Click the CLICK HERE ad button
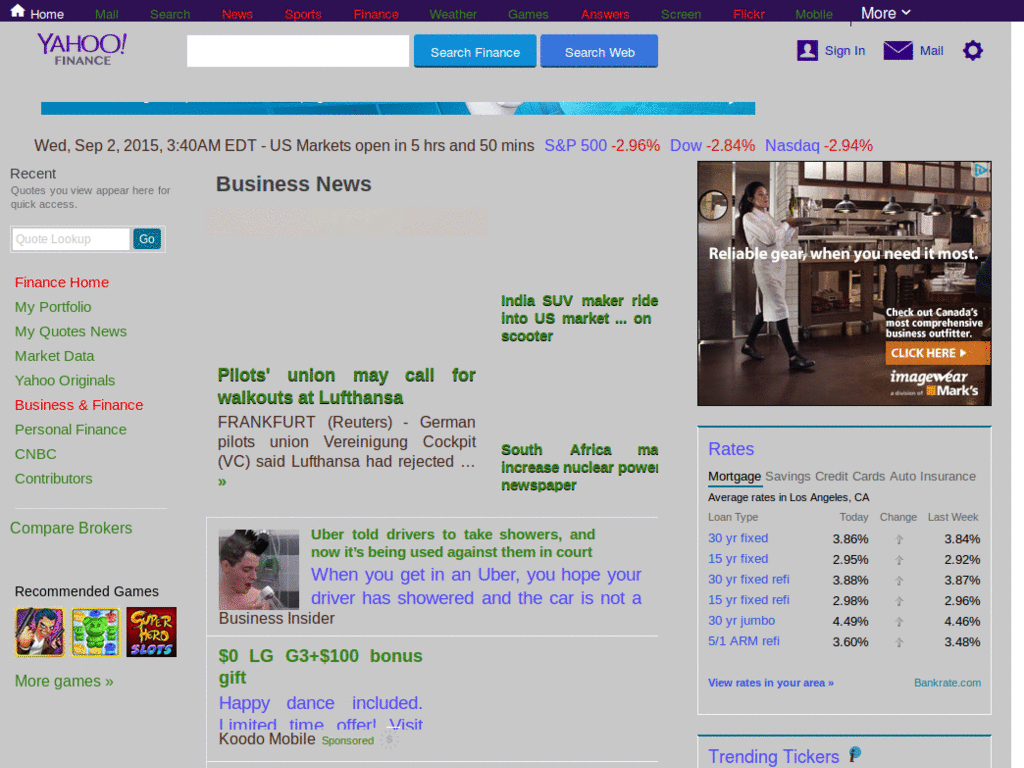Viewport: 1024px width, 768px height. point(937,353)
